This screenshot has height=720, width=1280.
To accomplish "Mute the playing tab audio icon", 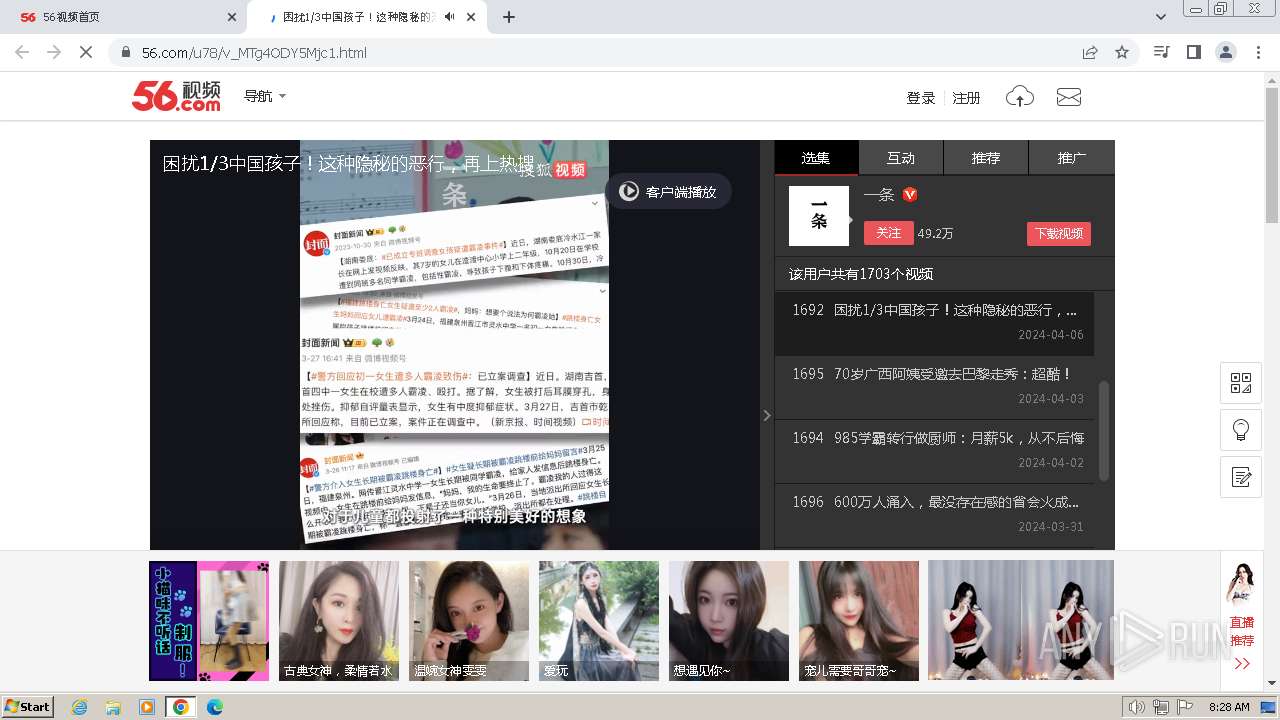I will tap(450, 17).
